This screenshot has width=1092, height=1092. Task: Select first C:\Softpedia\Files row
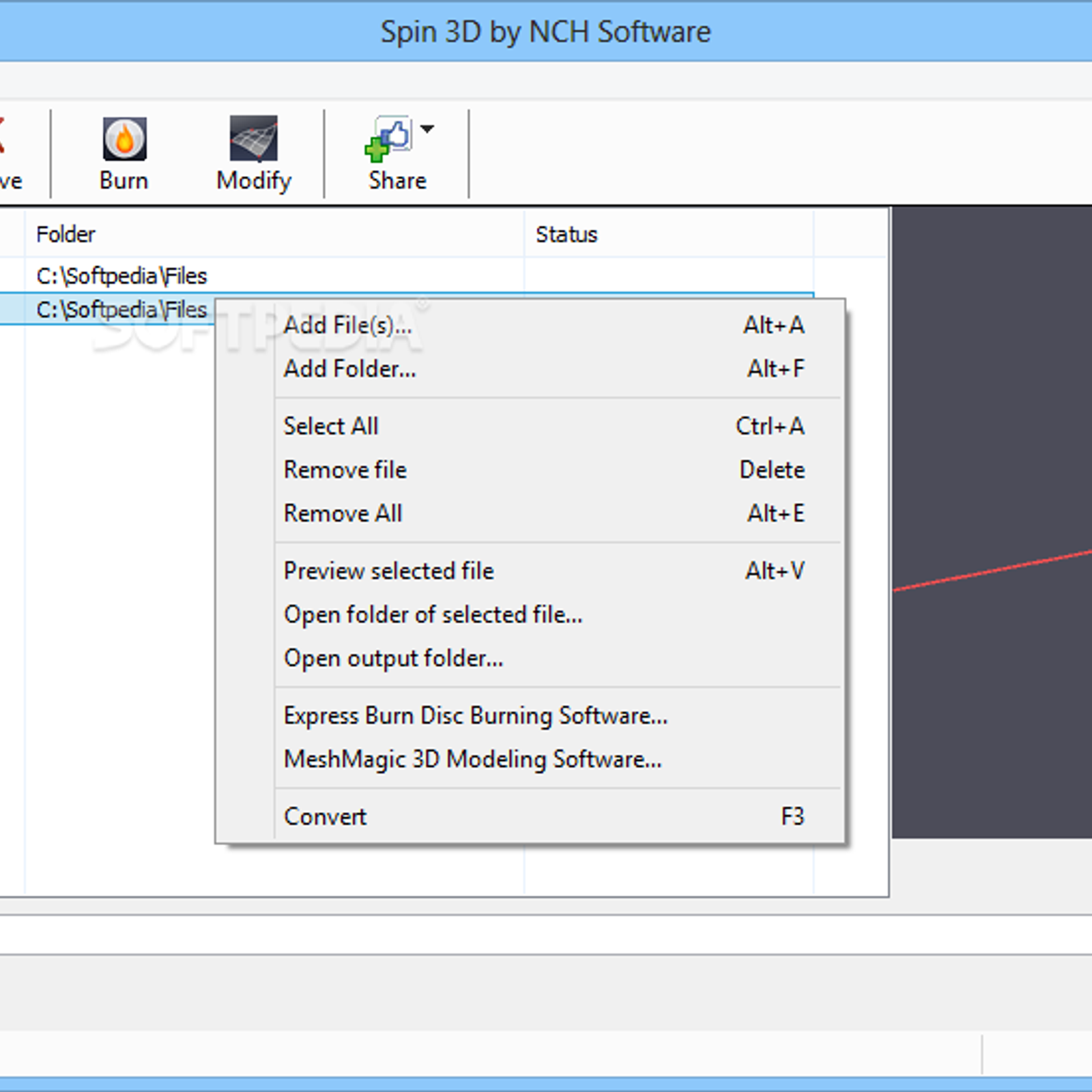pyautogui.click(x=407, y=276)
